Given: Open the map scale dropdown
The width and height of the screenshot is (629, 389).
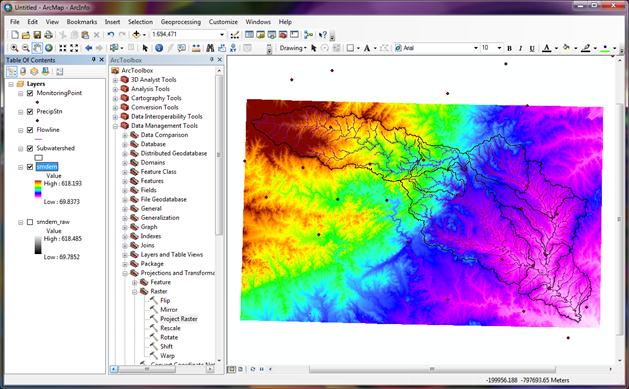Looking at the screenshot, I should coord(221,35).
